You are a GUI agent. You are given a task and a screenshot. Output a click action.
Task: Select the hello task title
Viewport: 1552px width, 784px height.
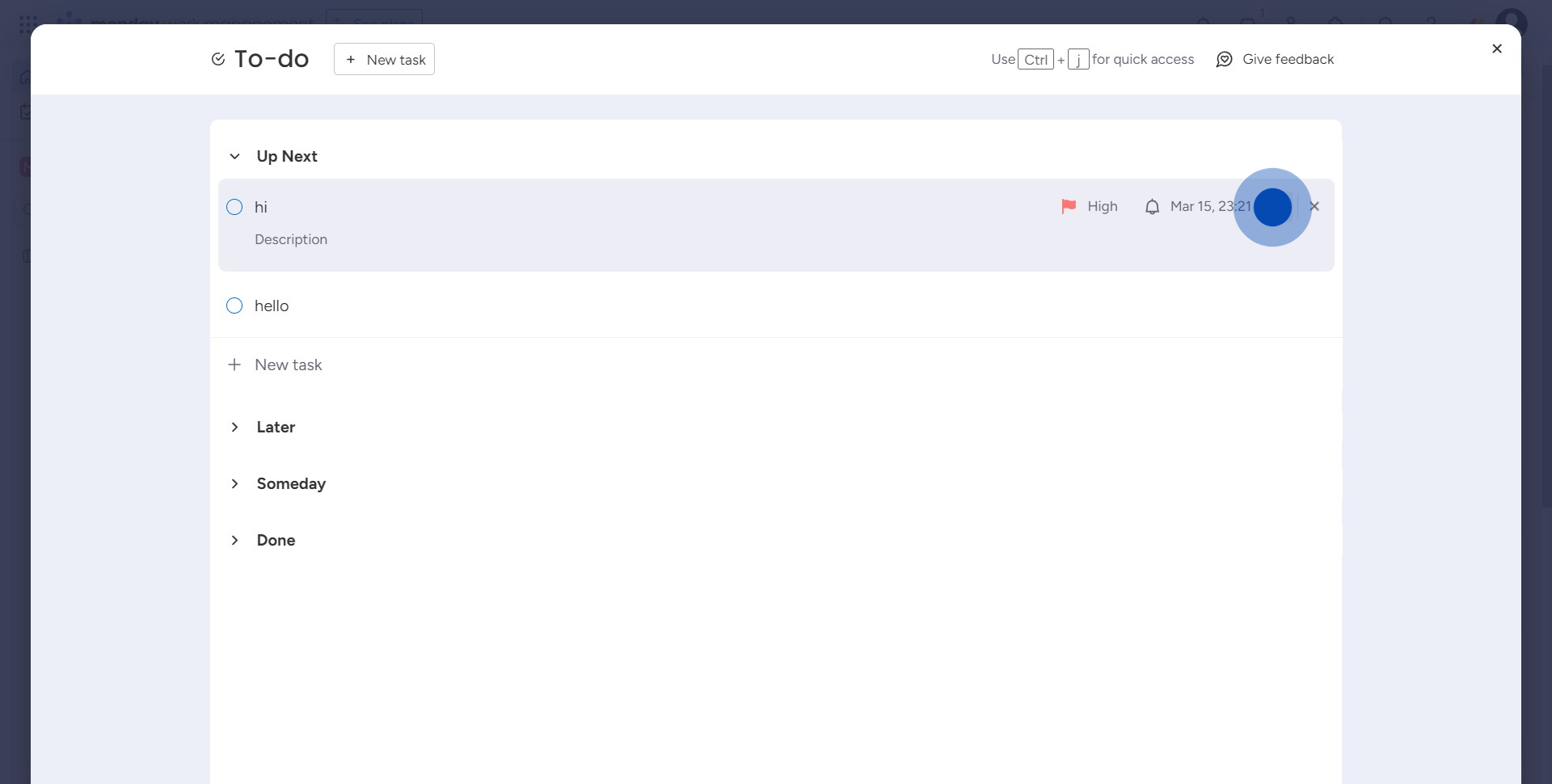point(272,306)
